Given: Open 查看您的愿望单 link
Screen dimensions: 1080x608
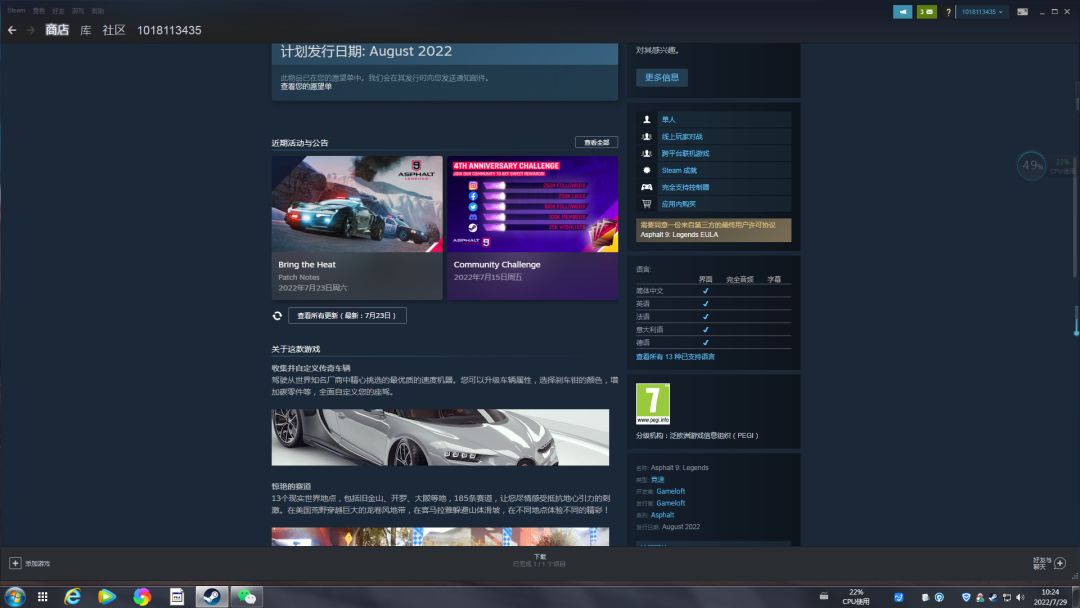Looking at the screenshot, I should (x=306, y=87).
